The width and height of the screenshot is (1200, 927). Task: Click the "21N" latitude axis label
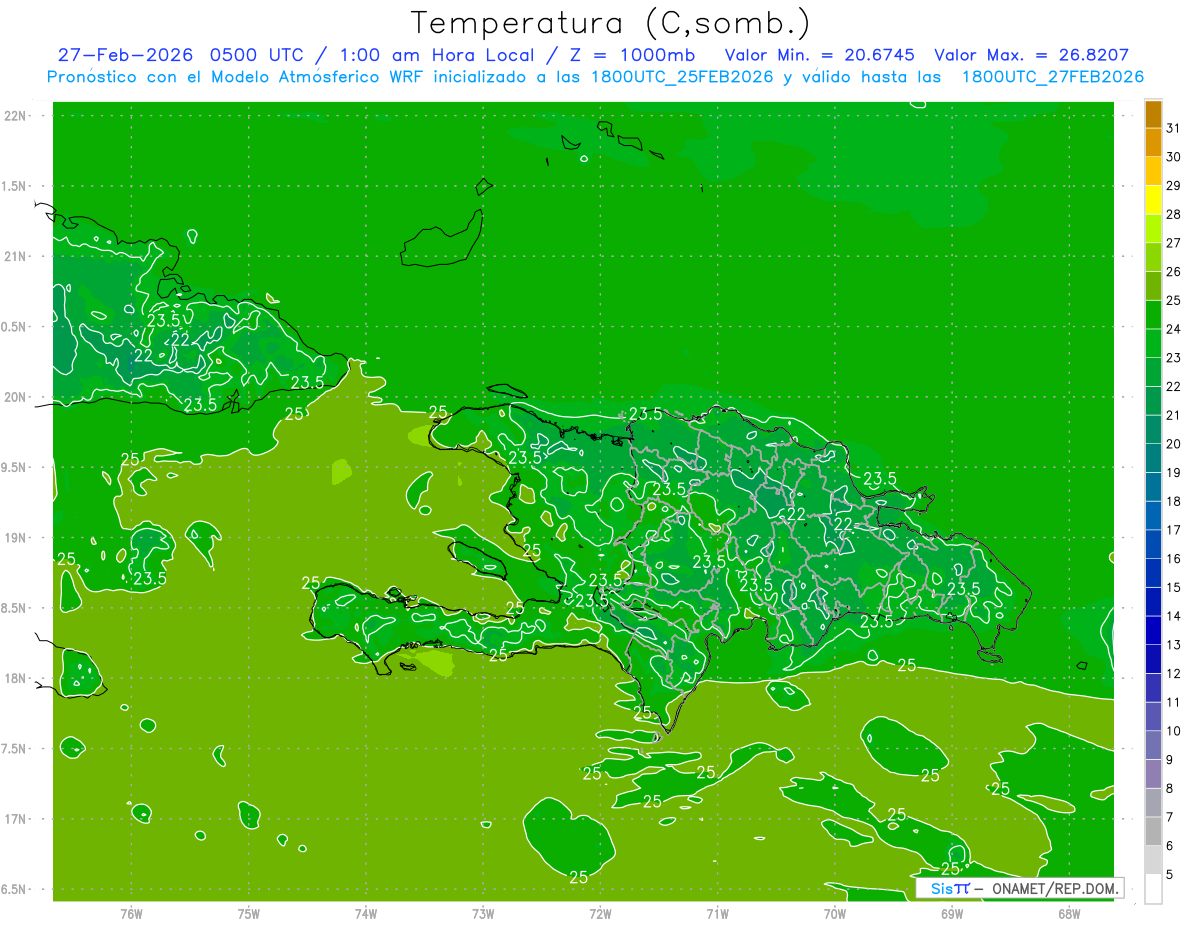pyautogui.click(x=17, y=256)
